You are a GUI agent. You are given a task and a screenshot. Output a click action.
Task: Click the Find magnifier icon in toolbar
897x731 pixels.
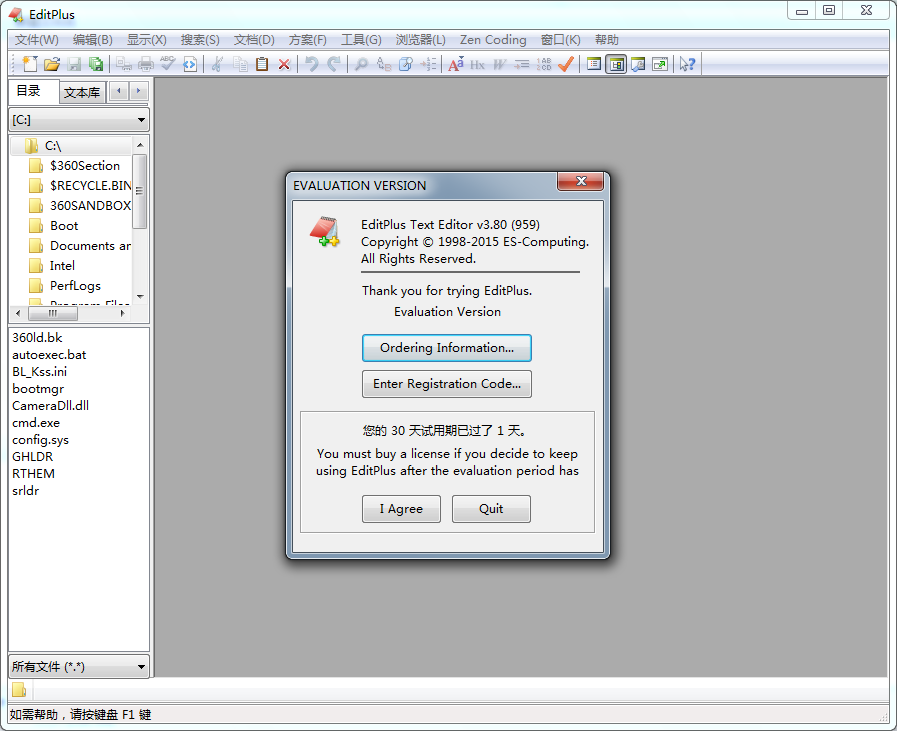pos(361,64)
